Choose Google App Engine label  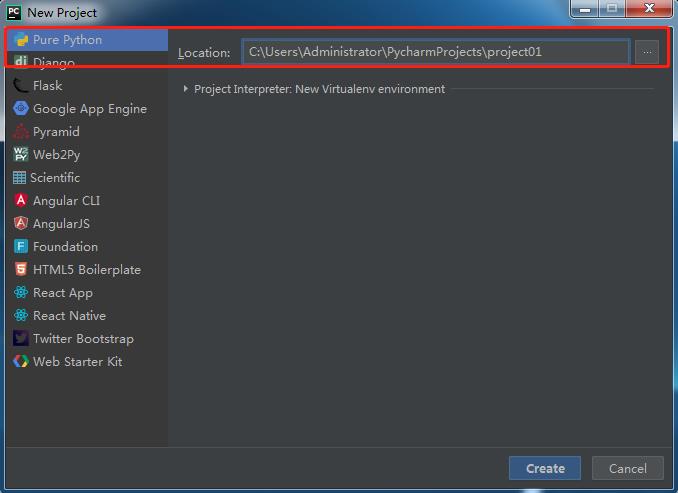click(x=90, y=109)
